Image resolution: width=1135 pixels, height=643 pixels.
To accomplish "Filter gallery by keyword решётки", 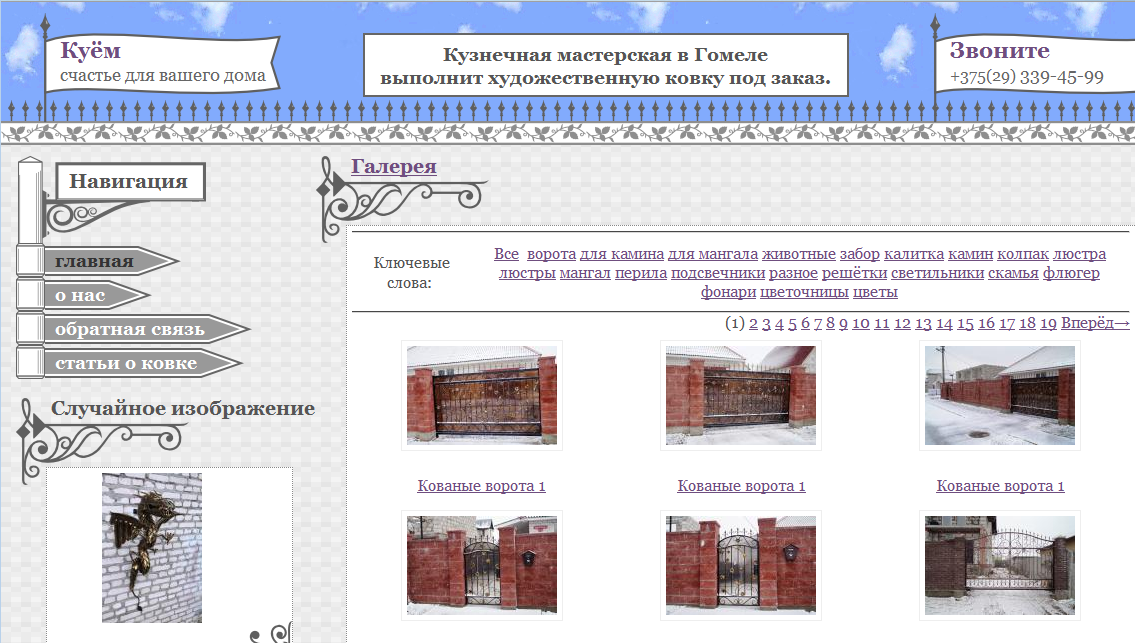I will pyautogui.click(x=854, y=273).
